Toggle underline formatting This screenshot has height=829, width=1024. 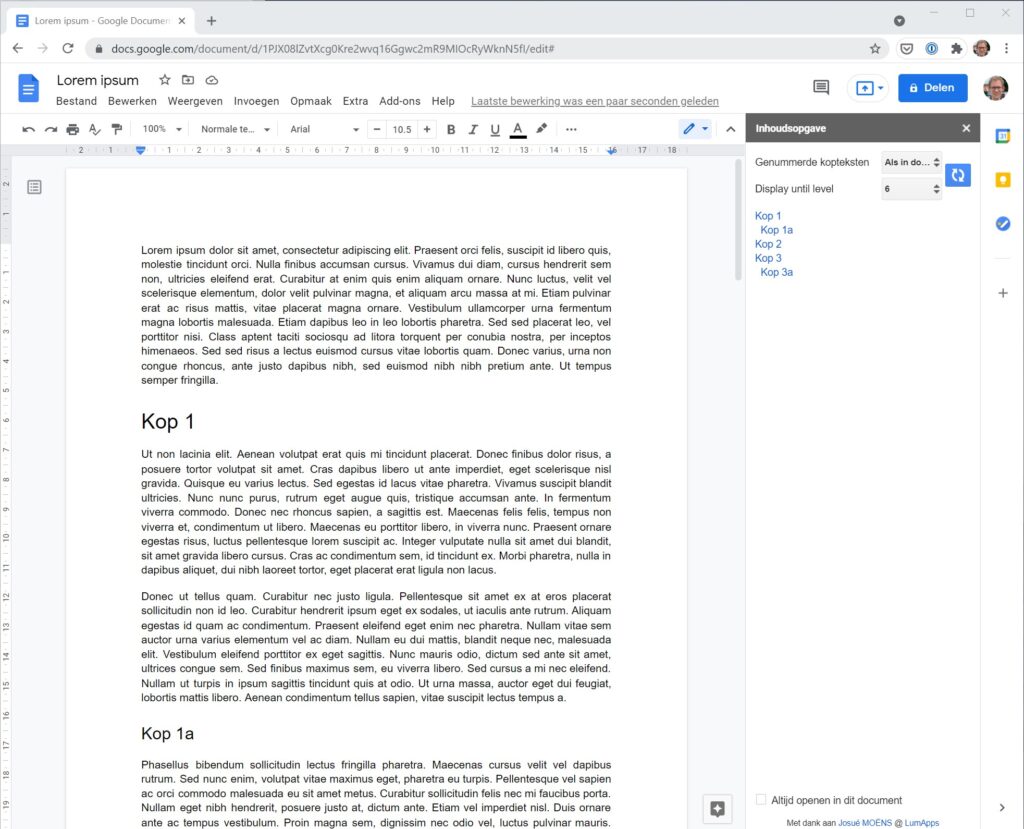click(x=495, y=129)
